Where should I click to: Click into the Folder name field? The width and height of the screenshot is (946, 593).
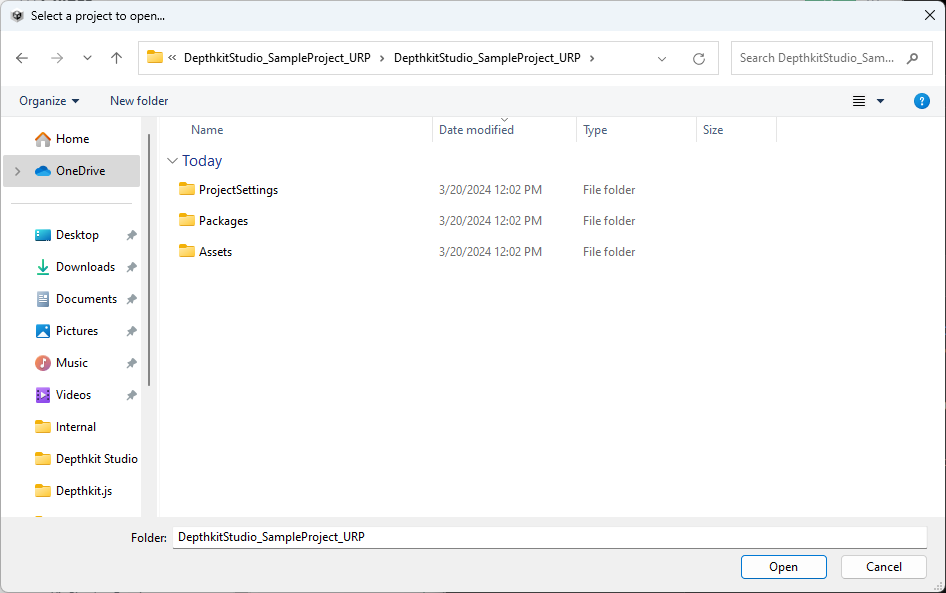click(549, 537)
